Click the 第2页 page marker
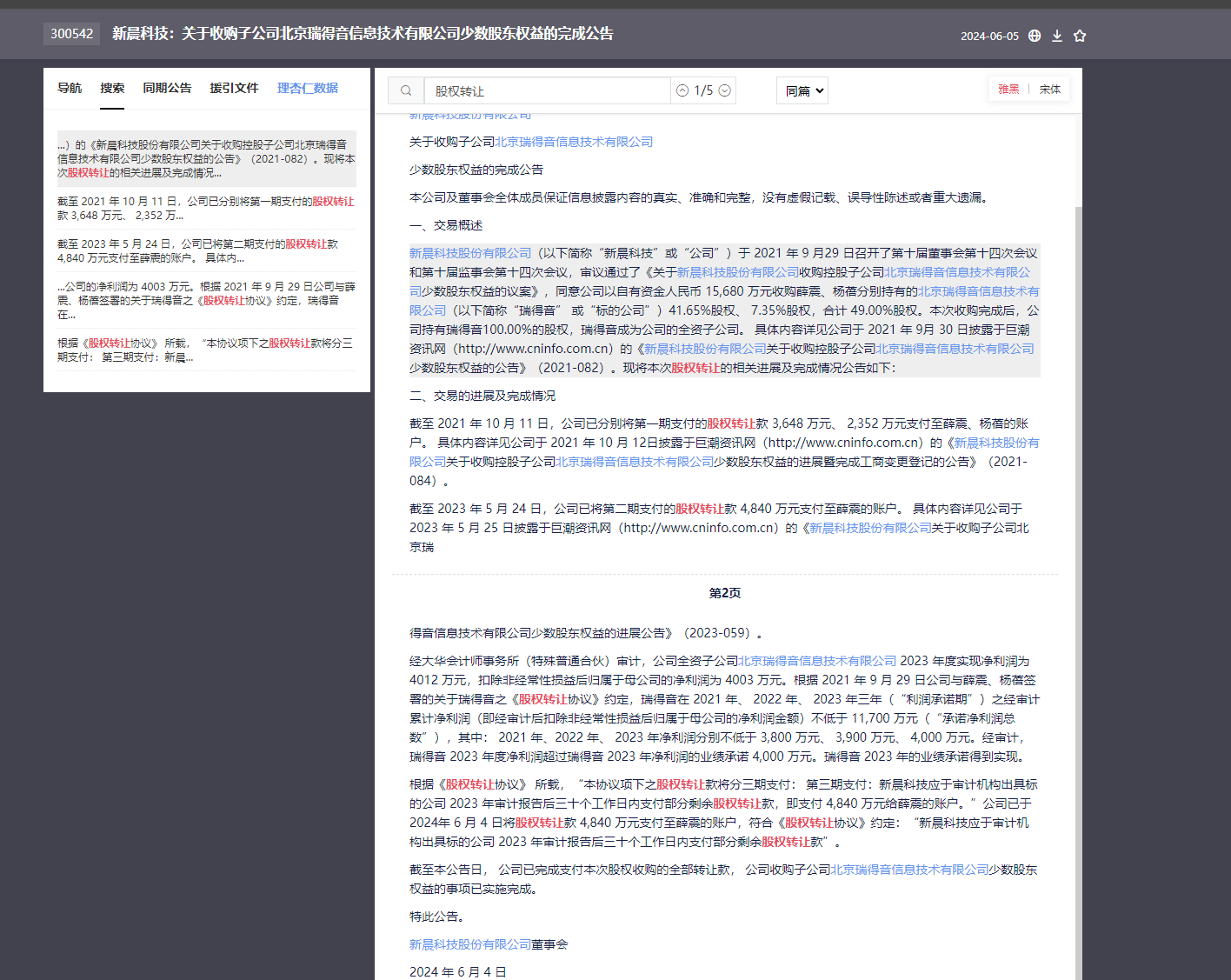 click(725, 593)
